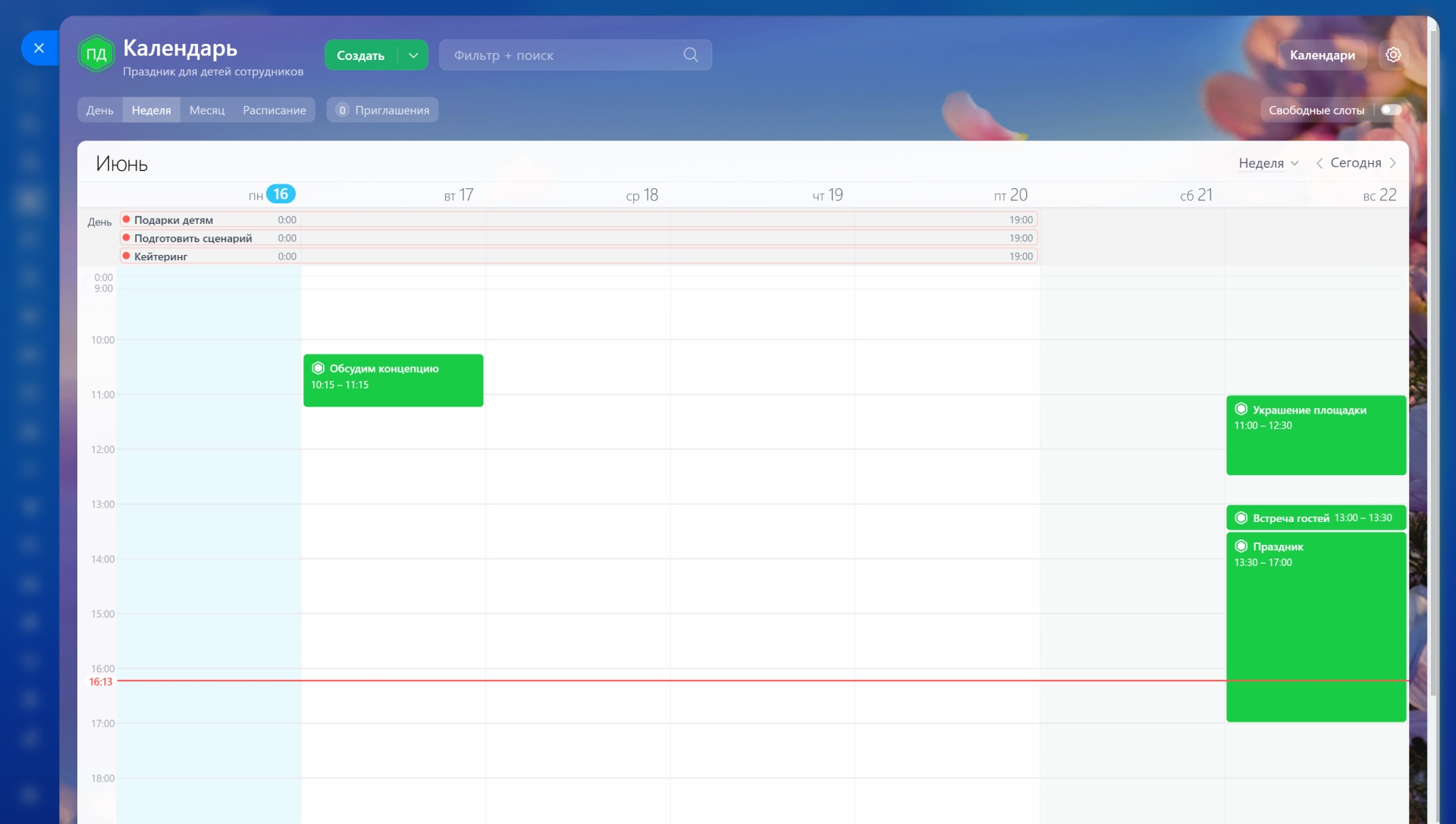1456x824 pixels.
Task: Click status circle on Праздник event
Action: click(1241, 546)
